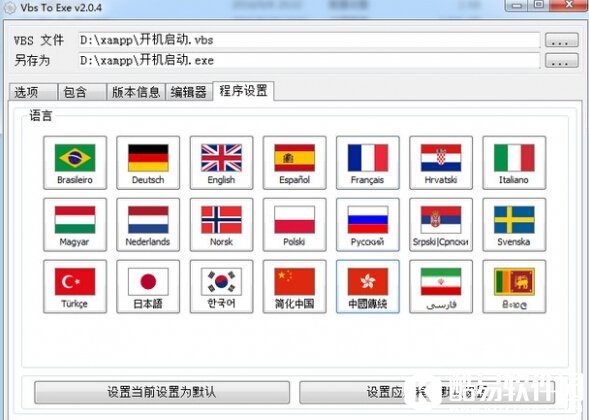This screenshot has width=589, height=420.
Task: Set language to Türkçe
Action: click(75, 287)
